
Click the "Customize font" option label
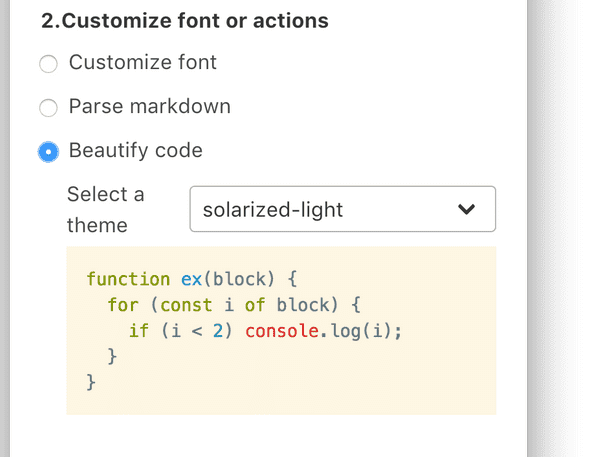(x=142, y=63)
